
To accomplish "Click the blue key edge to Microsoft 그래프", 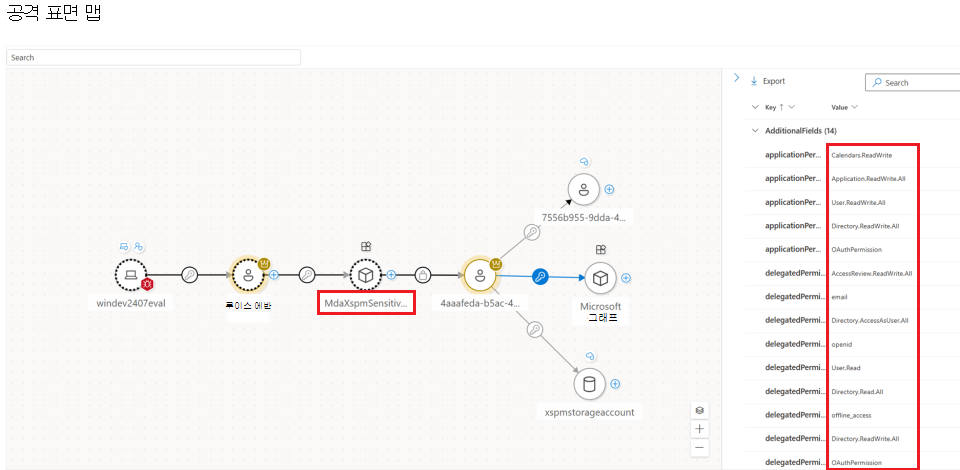I will pos(540,276).
